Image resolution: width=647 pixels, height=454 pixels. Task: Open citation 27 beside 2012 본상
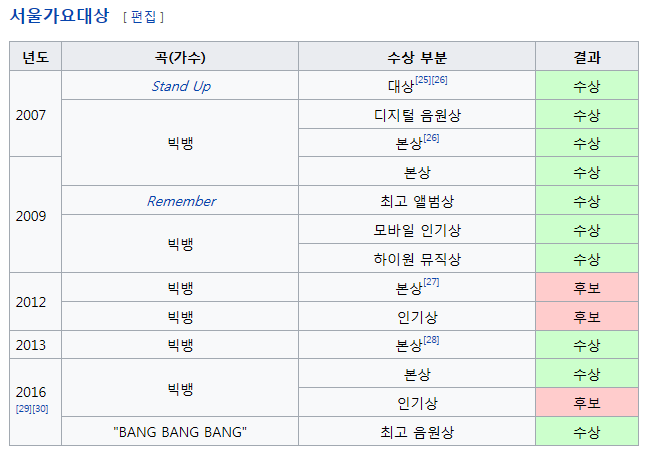[x=431, y=282]
